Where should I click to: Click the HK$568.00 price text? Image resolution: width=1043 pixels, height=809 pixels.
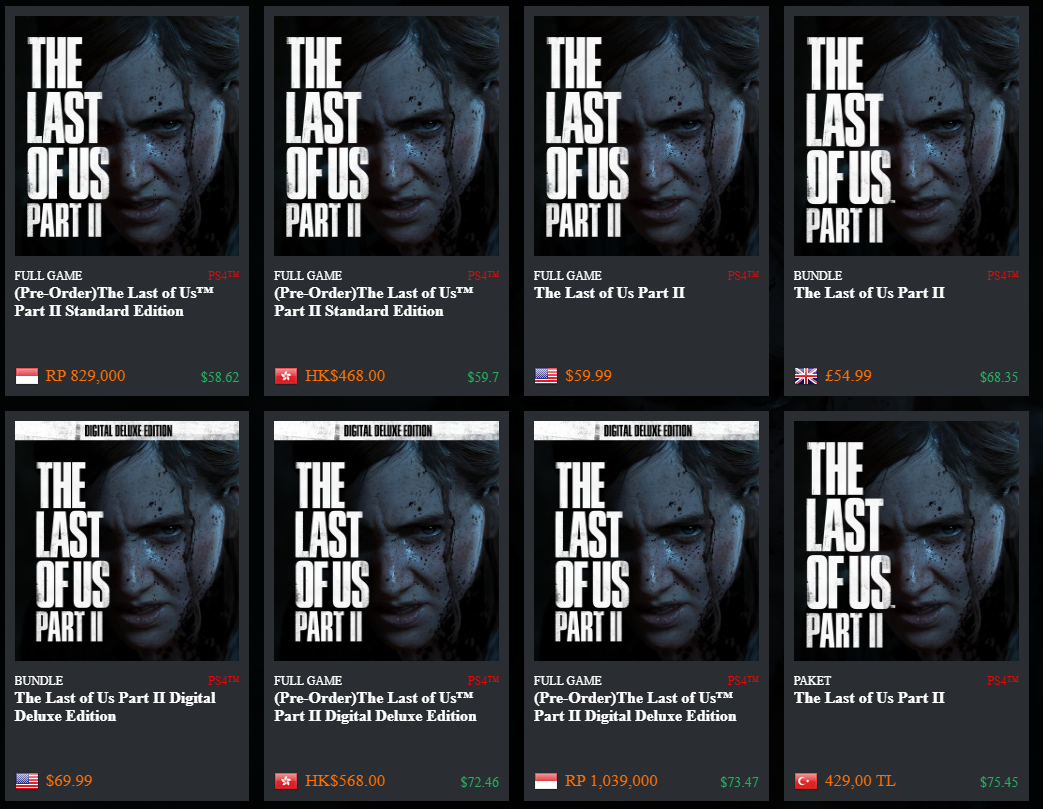coord(345,781)
